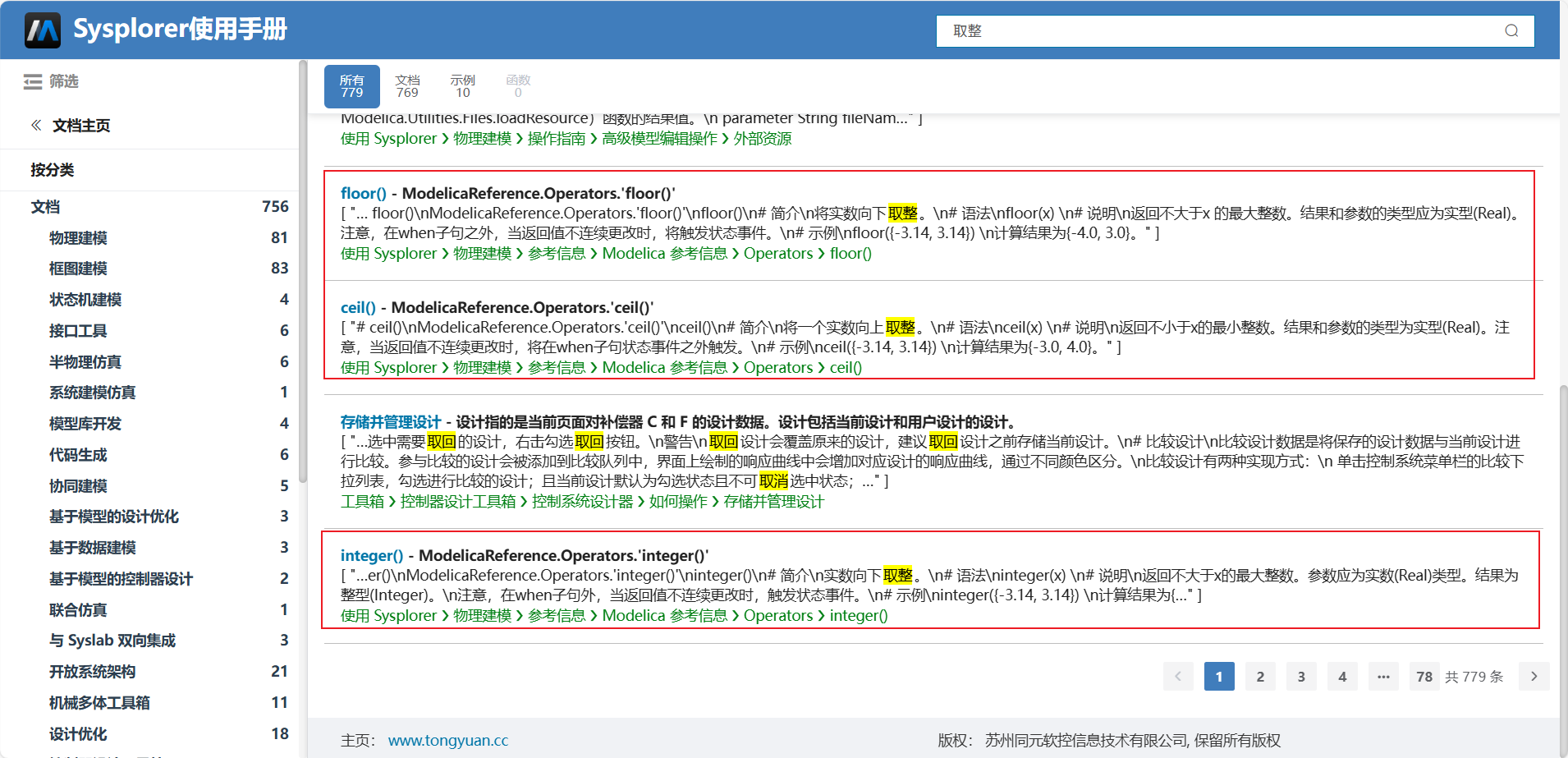Select the 所有 779 tab
The image size is (1568, 758).
click(x=351, y=86)
